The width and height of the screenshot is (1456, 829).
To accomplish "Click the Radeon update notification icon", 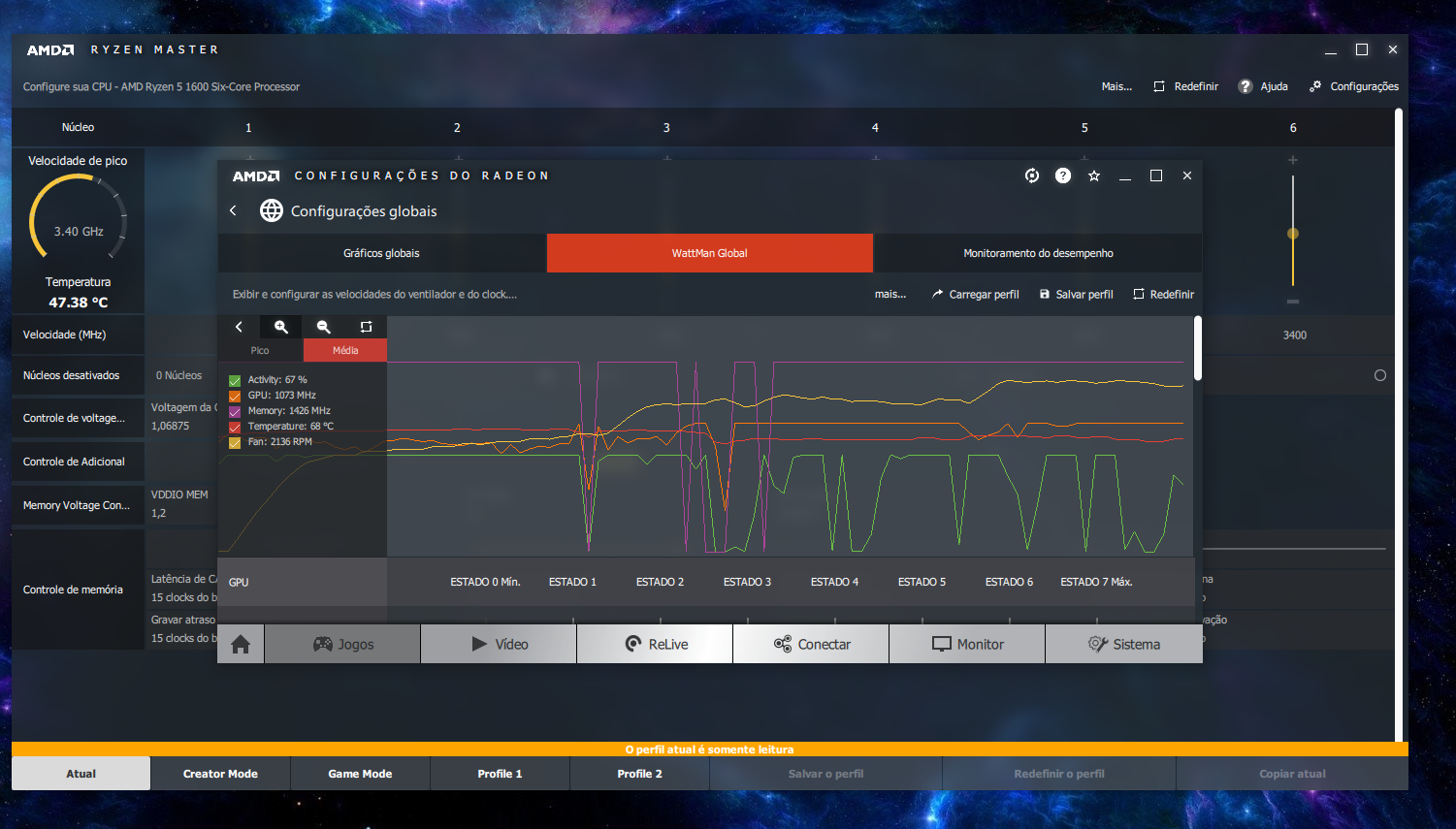I will pyautogui.click(x=1032, y=175).
